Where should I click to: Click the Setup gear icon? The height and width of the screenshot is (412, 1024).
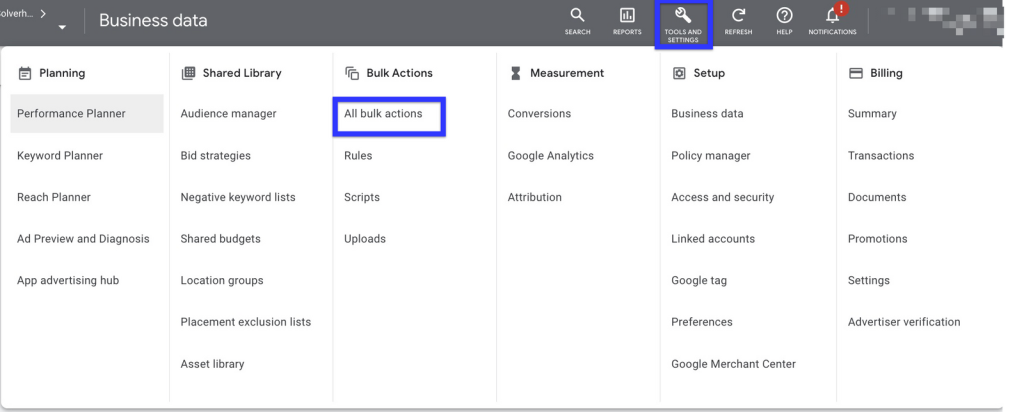click(679, 73)
